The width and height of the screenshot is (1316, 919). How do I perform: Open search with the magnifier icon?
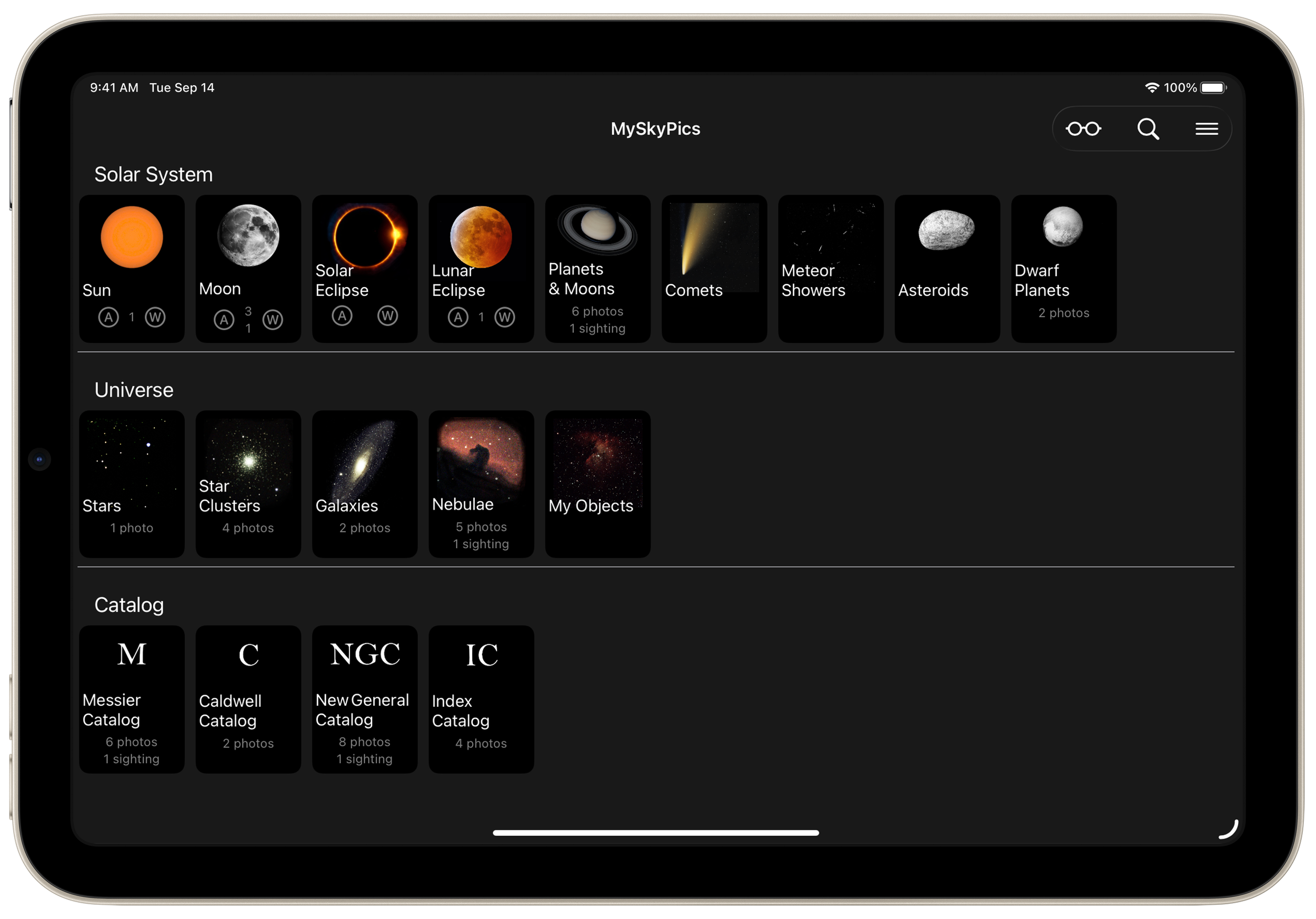[x=1148, y=129]
